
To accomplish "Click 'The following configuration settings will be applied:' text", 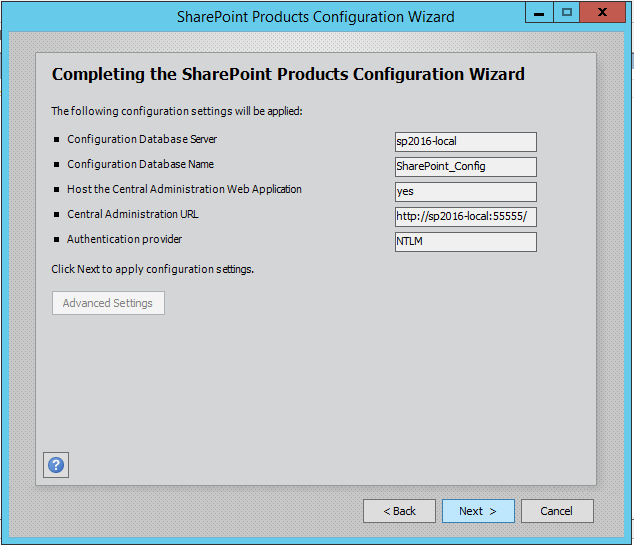I will pos(177,111).
